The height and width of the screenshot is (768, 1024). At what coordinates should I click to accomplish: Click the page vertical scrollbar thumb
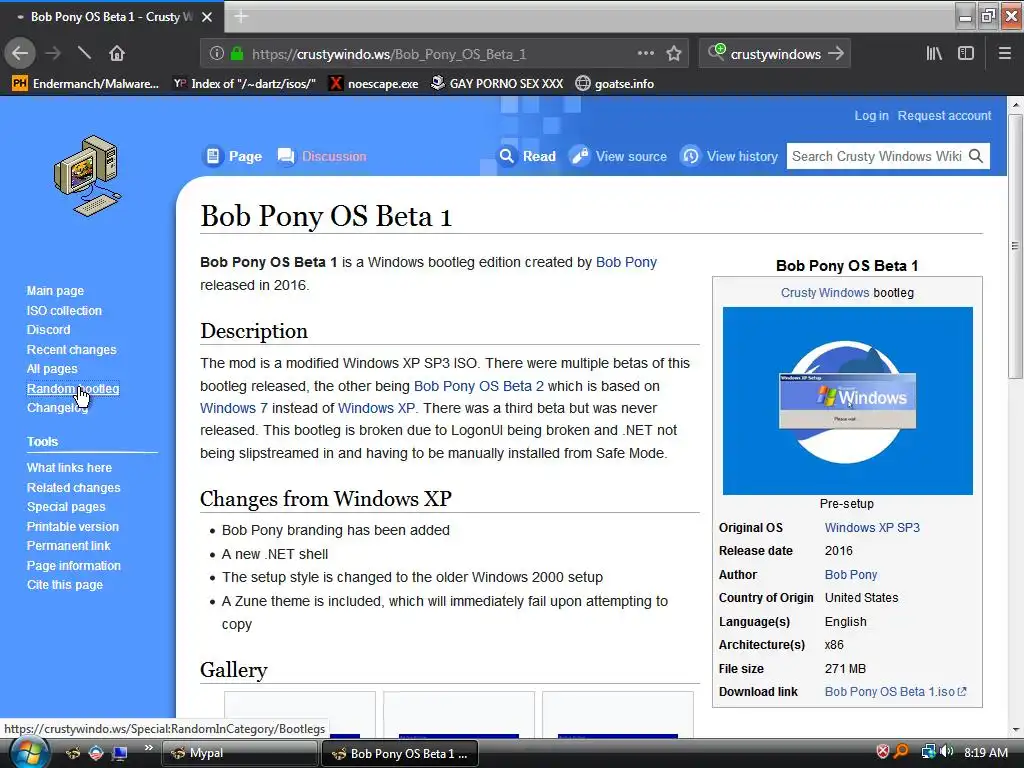pos(1015,247)
